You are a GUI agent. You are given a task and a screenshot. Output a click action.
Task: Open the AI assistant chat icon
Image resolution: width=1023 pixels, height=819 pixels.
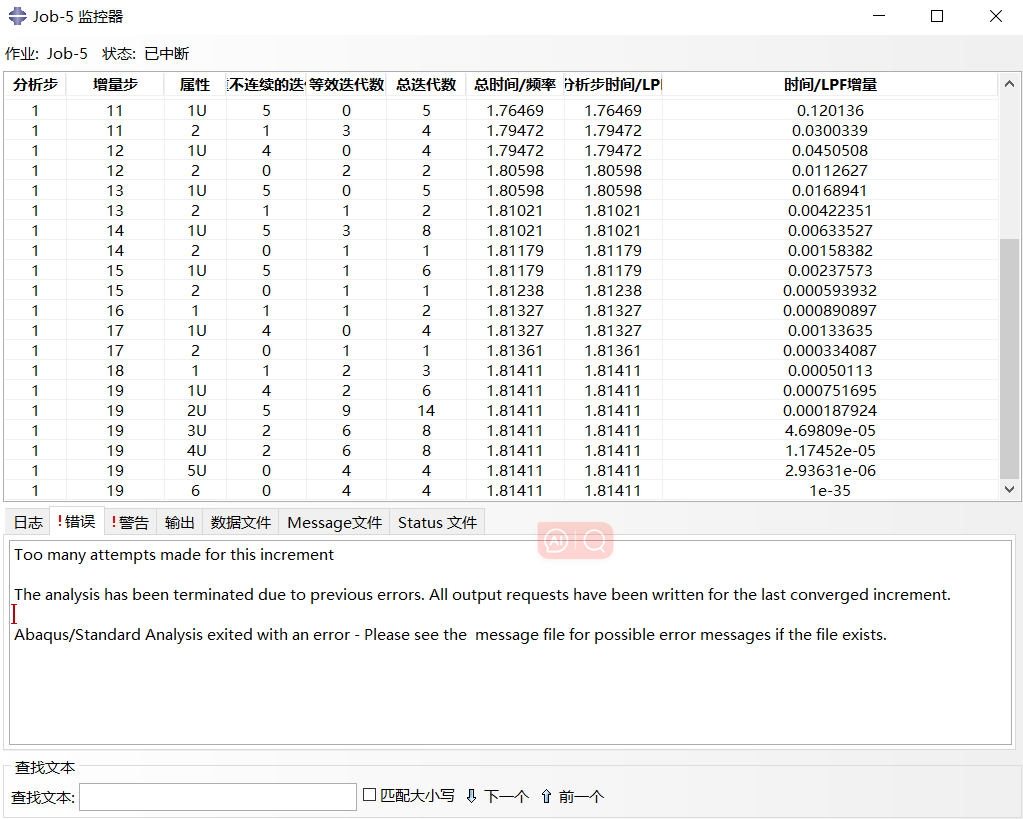click(x=556, y=540)
